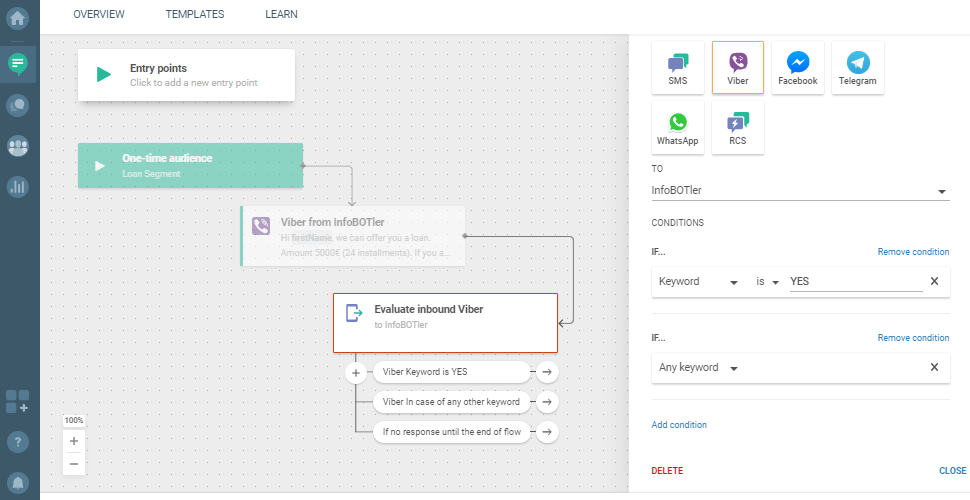Click the Add condition link
970x500 pixels.
(679, 425)
